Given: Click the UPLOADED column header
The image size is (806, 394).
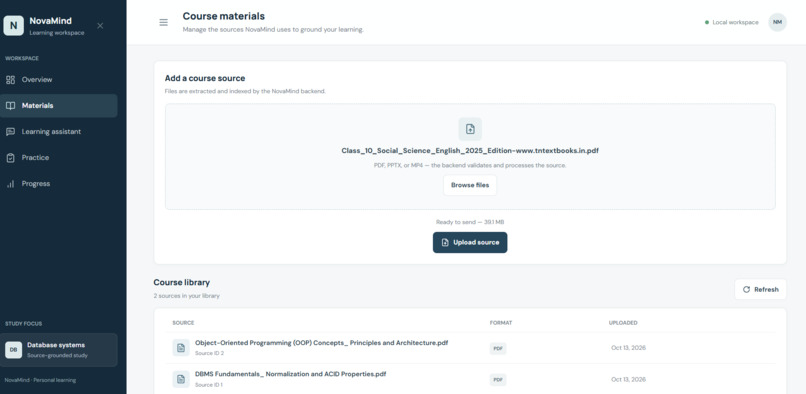Looking at the screenshot, I should tap(623, 323).
